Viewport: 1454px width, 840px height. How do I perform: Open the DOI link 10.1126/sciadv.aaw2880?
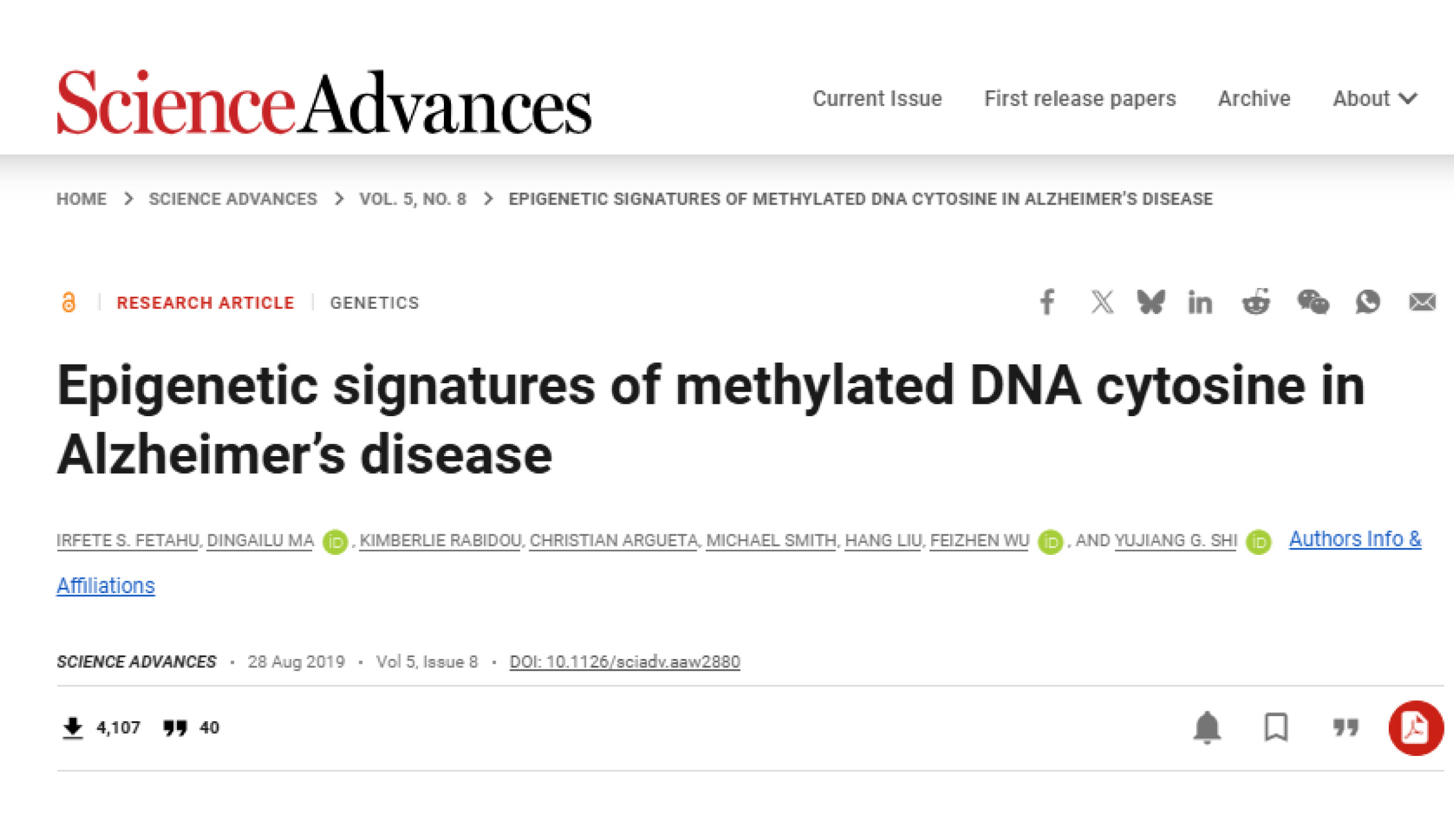pos(624,662)
